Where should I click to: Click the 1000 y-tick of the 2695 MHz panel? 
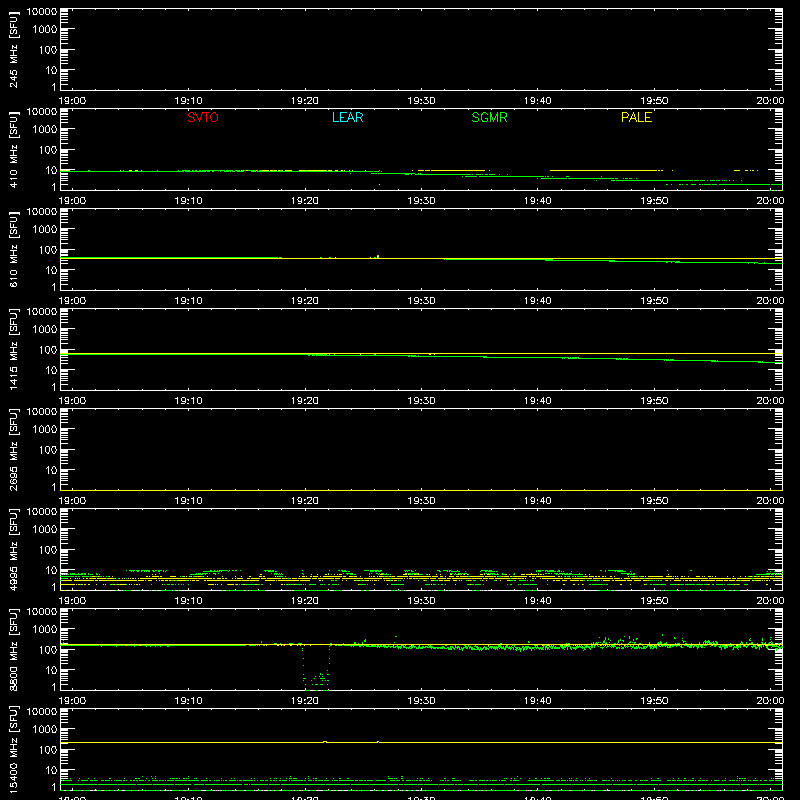(44, 430)
